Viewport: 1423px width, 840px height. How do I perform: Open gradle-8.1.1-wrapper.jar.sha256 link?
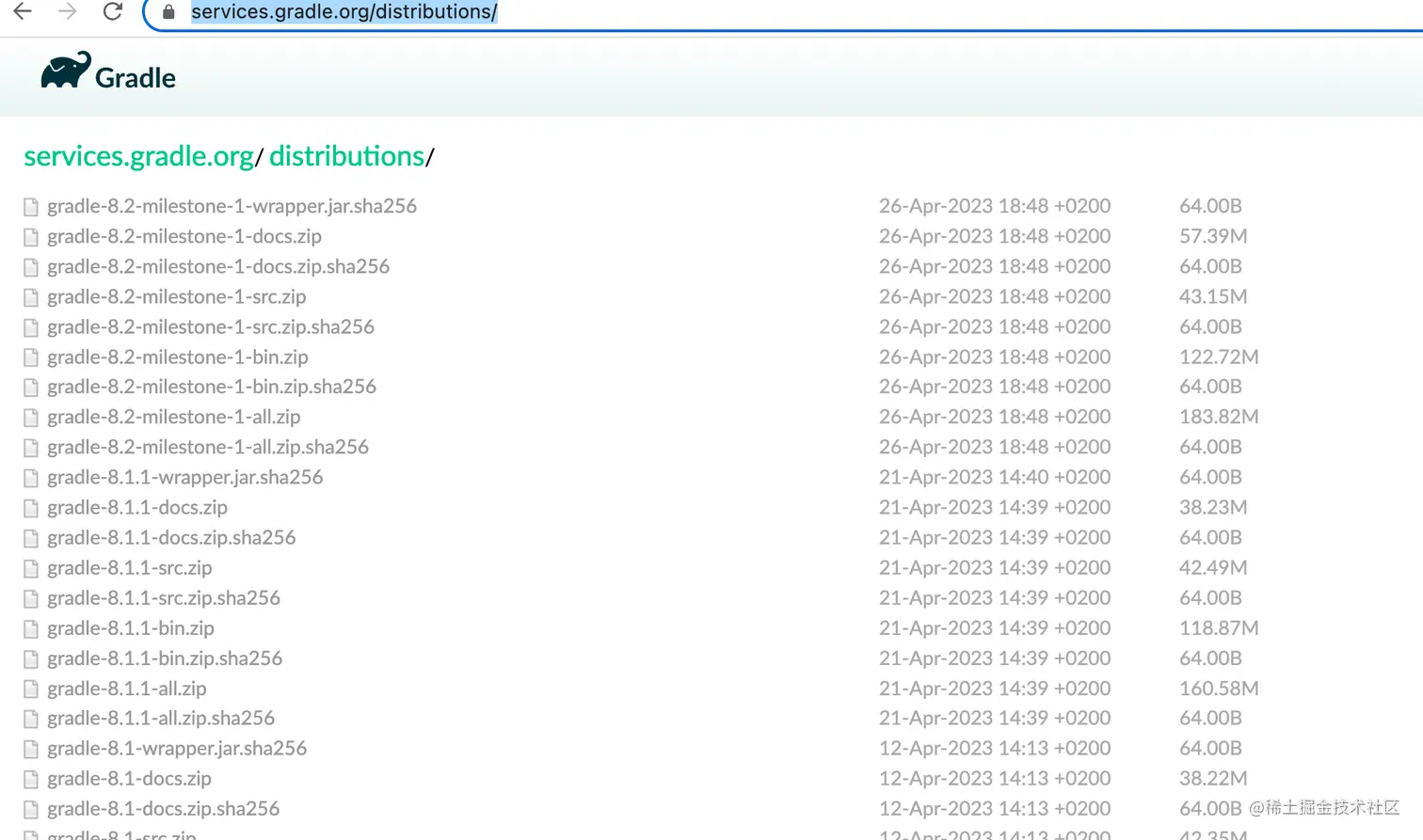coord(185,477)
